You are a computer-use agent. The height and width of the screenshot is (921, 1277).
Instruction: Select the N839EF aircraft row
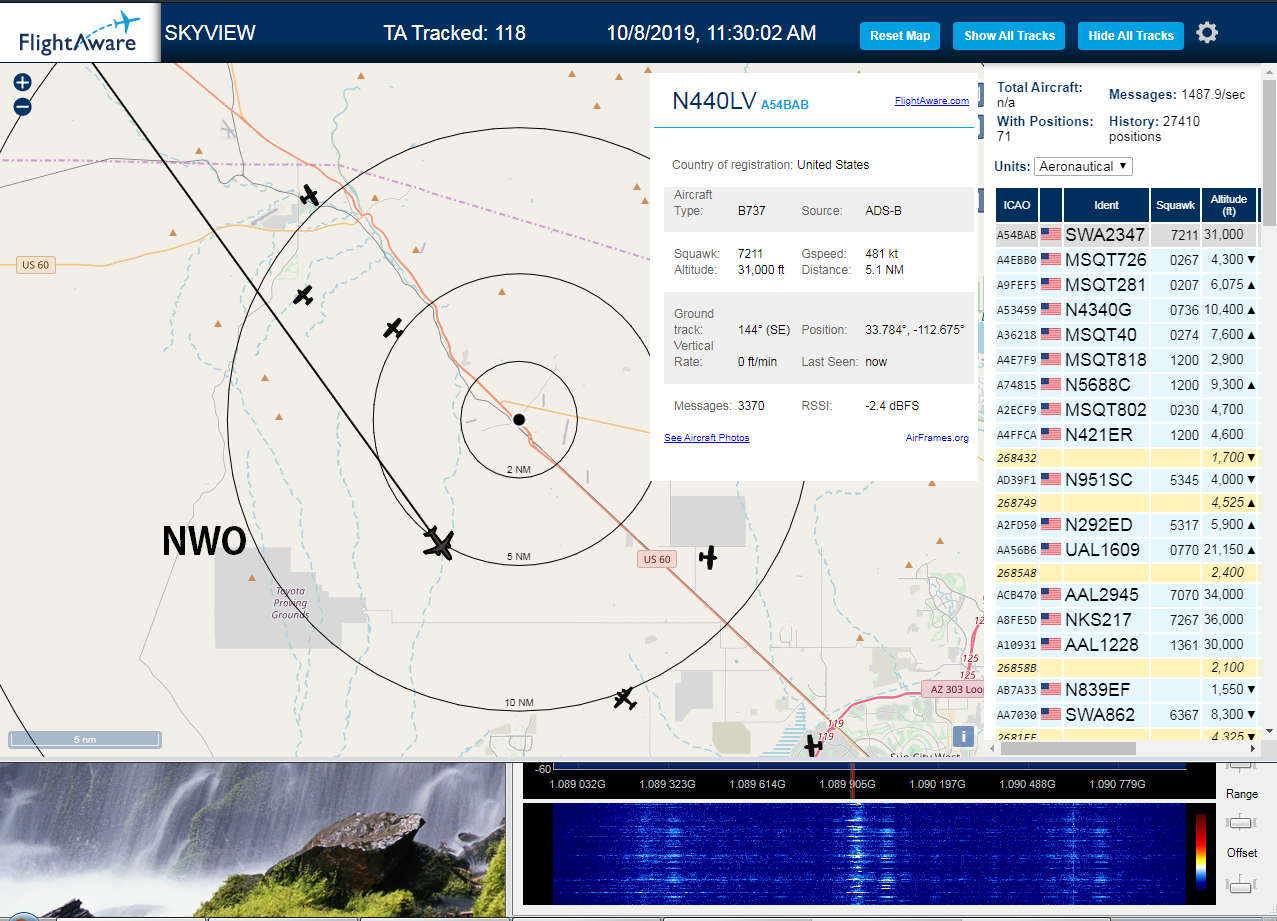1127,690
